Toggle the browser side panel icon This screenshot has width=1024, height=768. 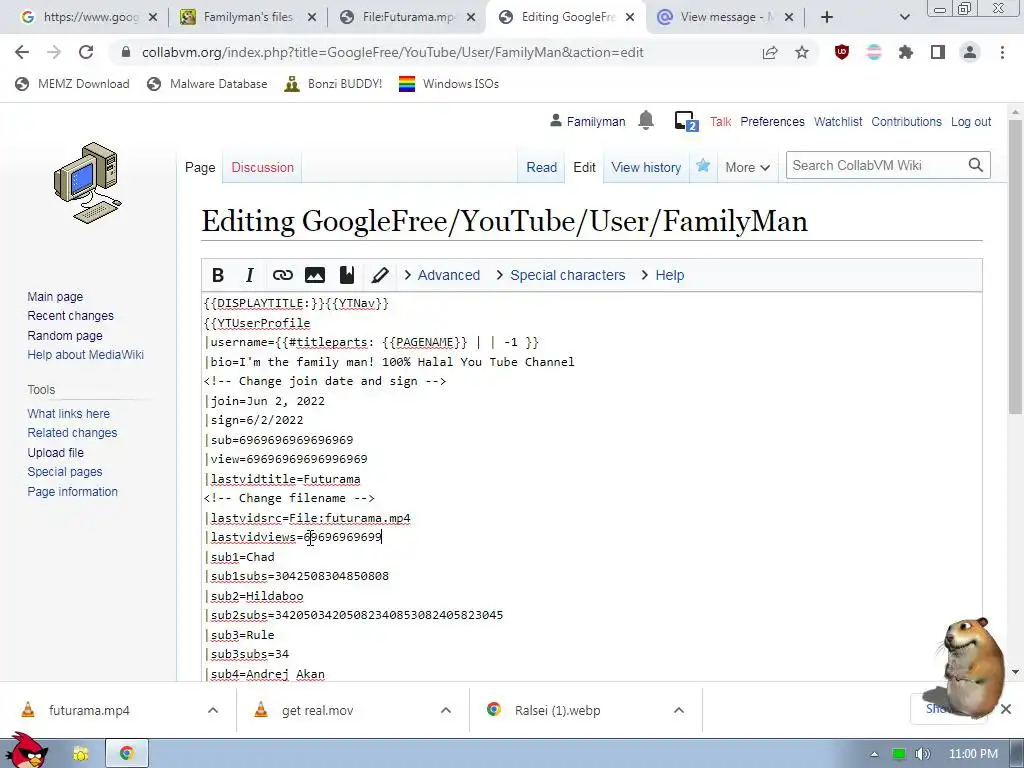(x=938, y=52)
